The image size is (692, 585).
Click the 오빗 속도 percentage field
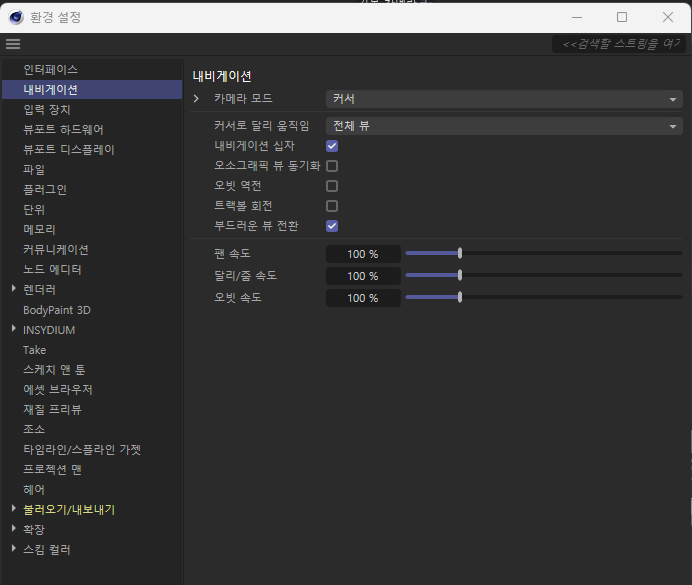click(363, 298)
